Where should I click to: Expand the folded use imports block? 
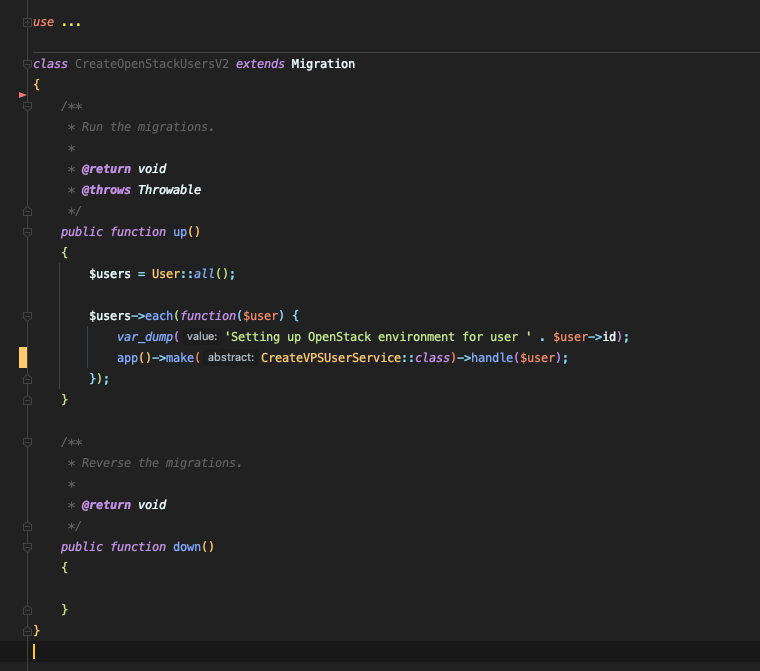pyautogui.click(x=27, y=22)
